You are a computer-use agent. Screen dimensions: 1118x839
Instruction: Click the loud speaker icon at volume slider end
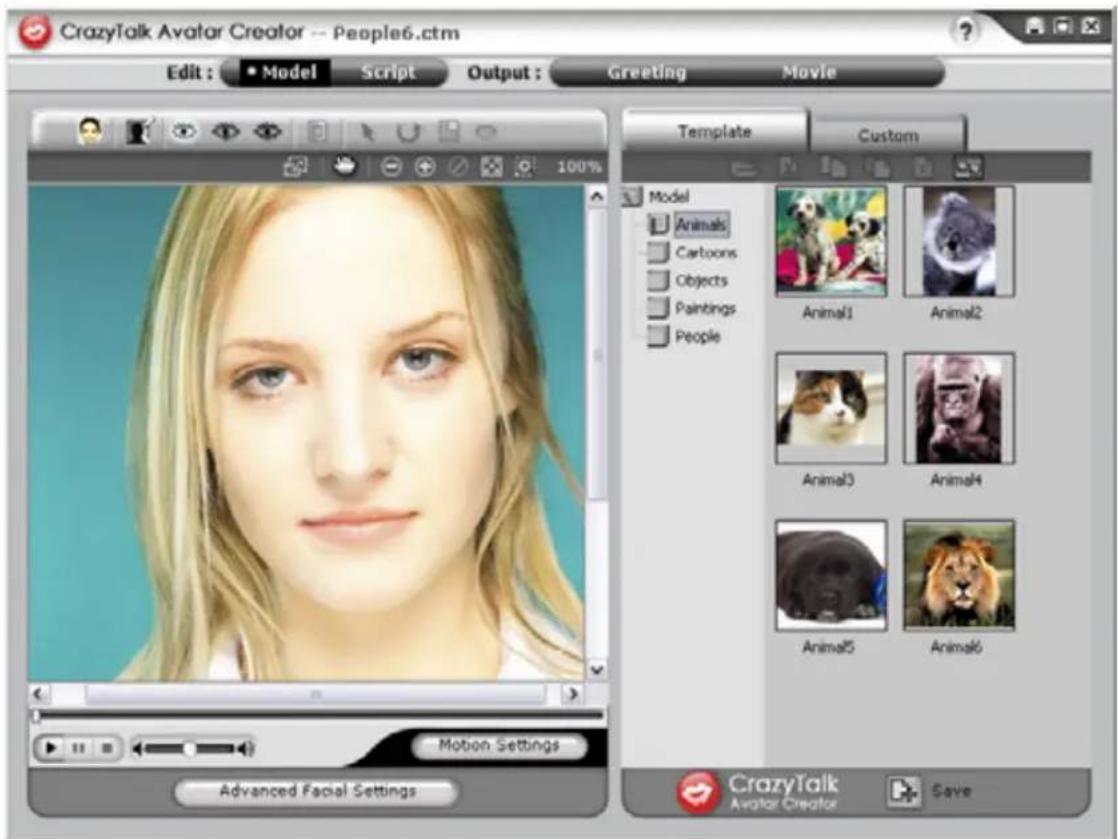click(245, 748)
